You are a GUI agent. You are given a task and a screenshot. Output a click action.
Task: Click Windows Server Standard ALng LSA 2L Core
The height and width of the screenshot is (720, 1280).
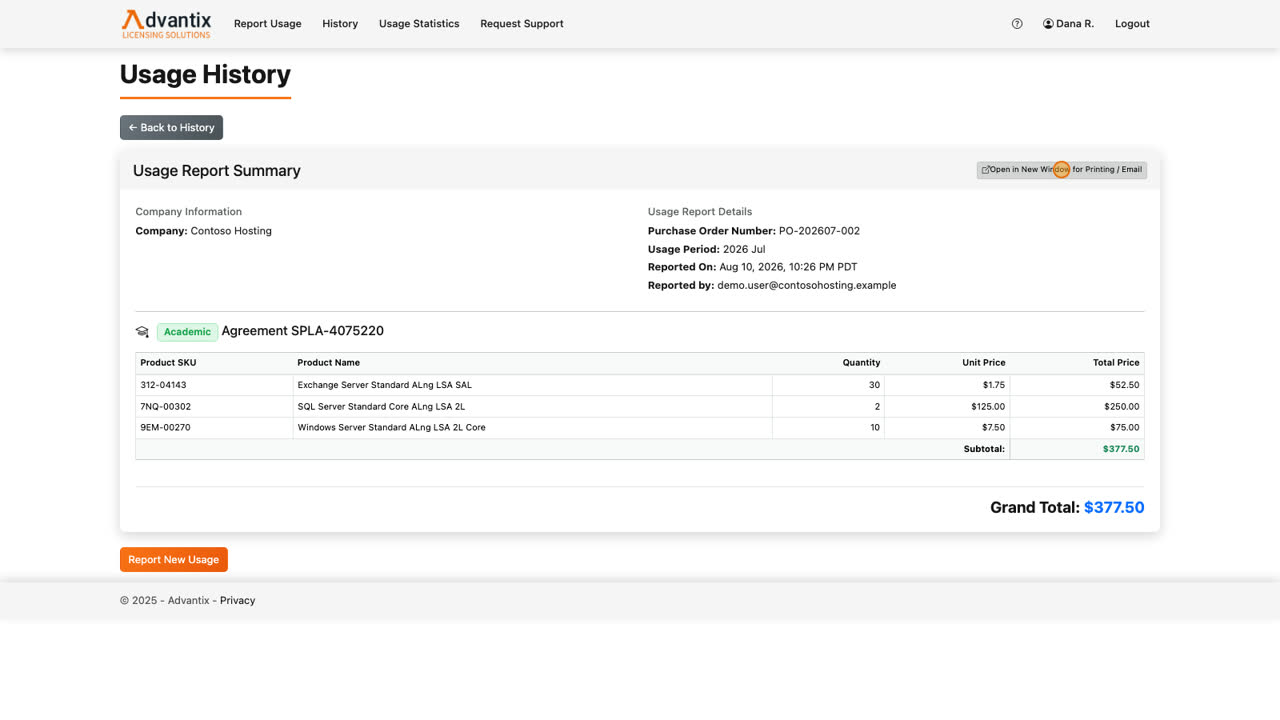click(391, 428)
